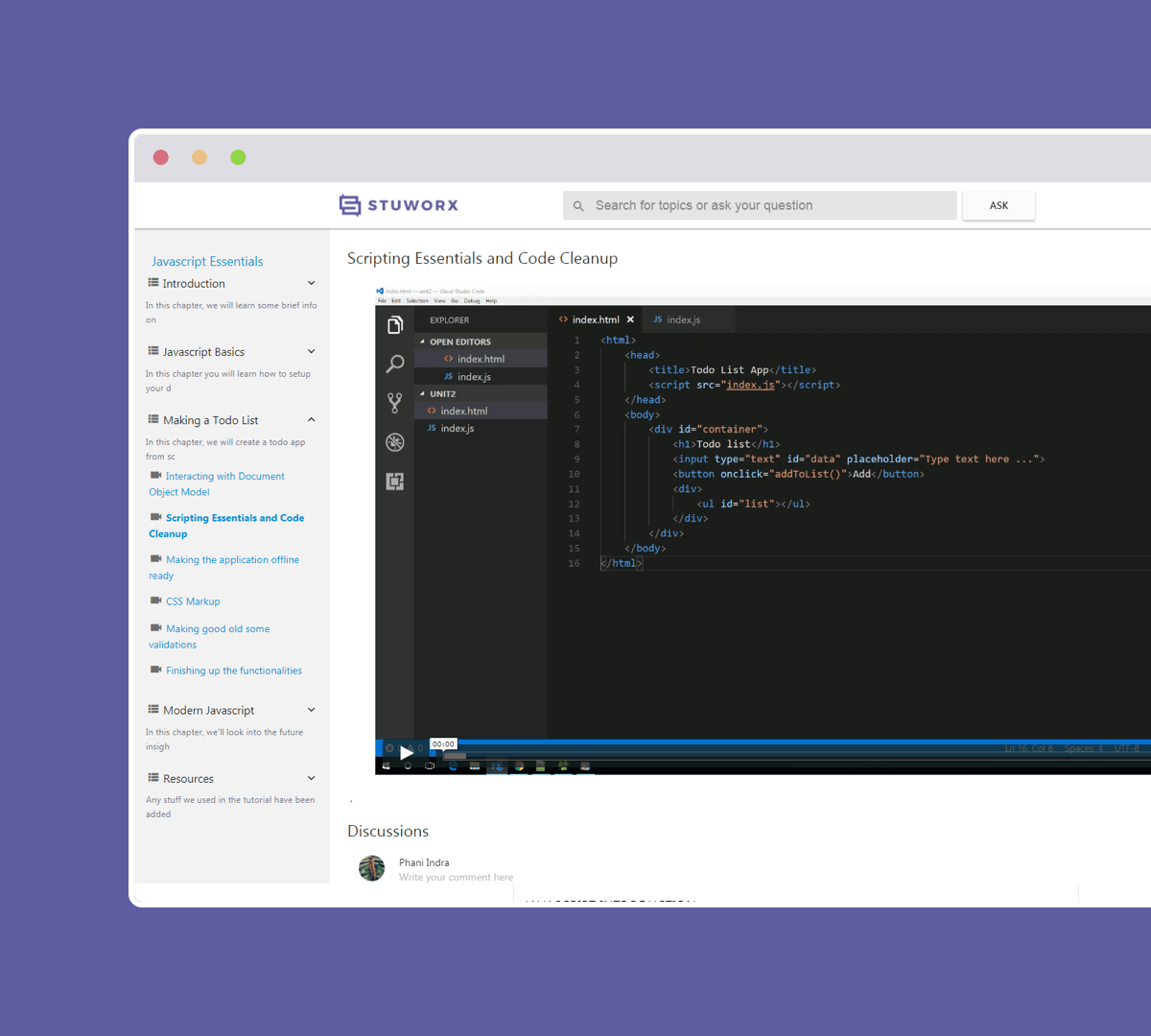1151x1036 pixels.
Task: Select index.js under the UNIT2 folder
Action: pos(481,428)
